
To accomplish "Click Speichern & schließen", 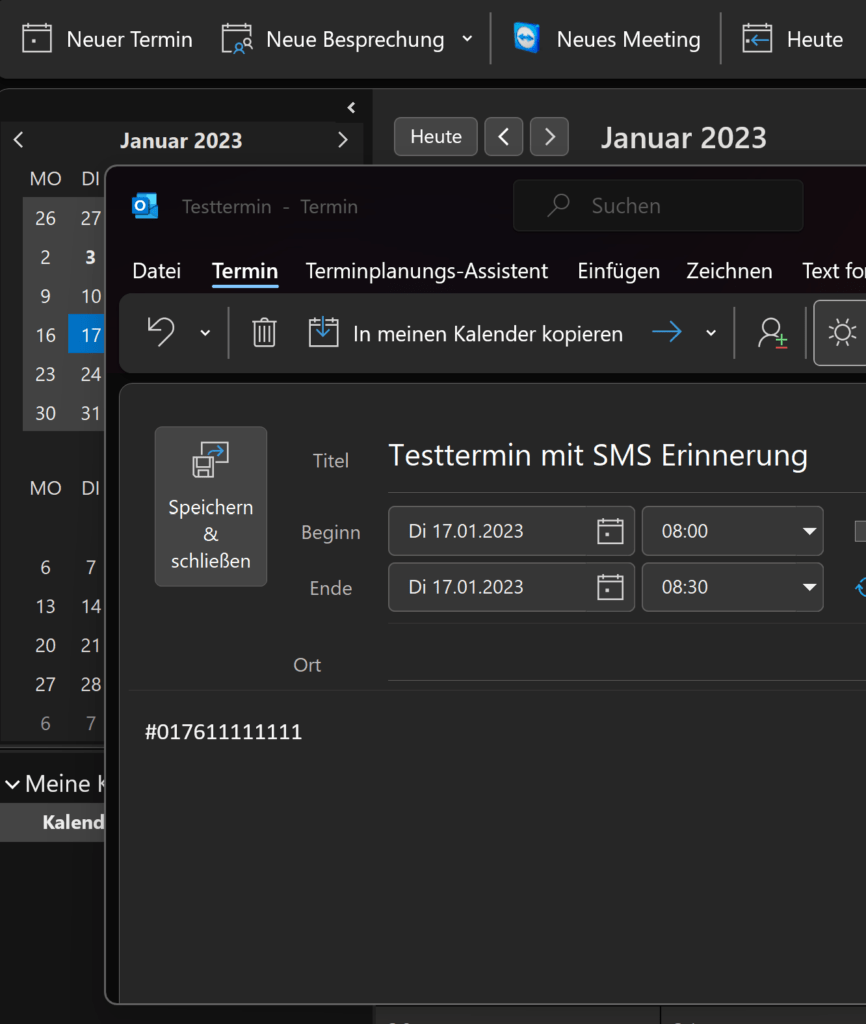I will 210,506.
